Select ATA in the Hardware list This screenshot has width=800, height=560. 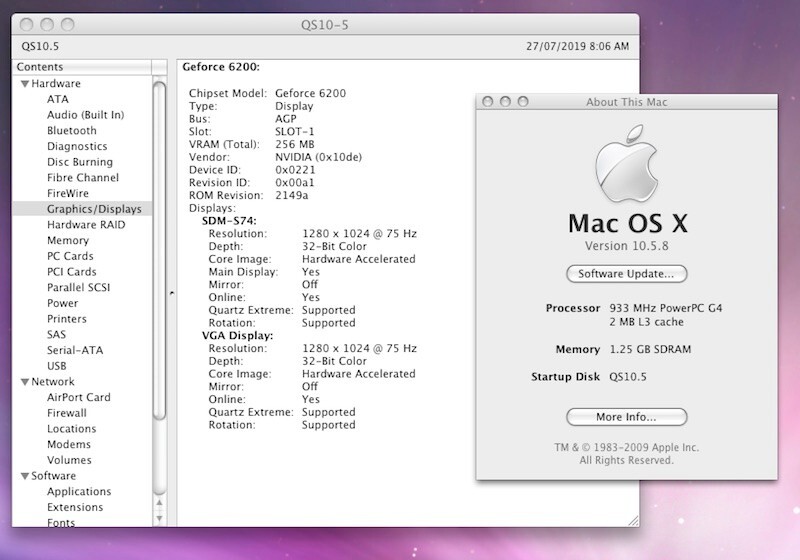point(58,99)
